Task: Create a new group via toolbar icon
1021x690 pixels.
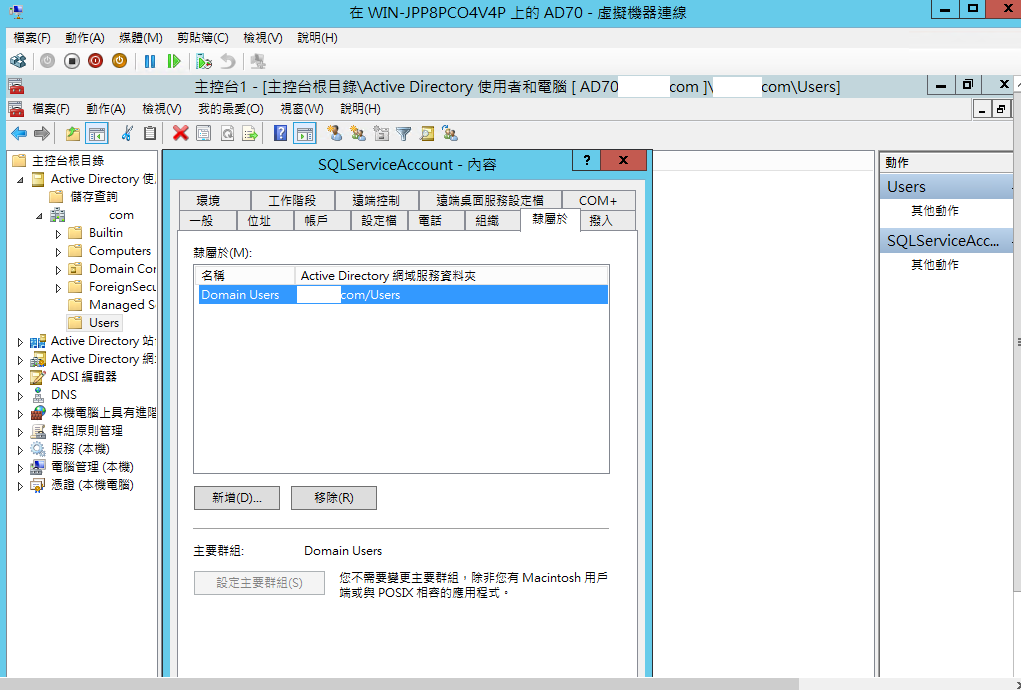Action: coord(357,133)
